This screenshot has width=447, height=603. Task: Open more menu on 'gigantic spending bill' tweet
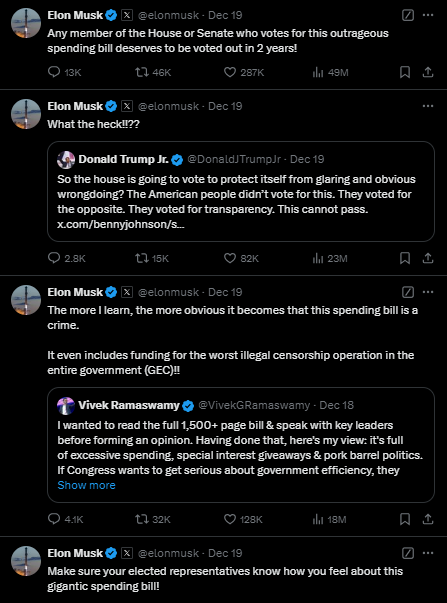[x=428, y=553]
